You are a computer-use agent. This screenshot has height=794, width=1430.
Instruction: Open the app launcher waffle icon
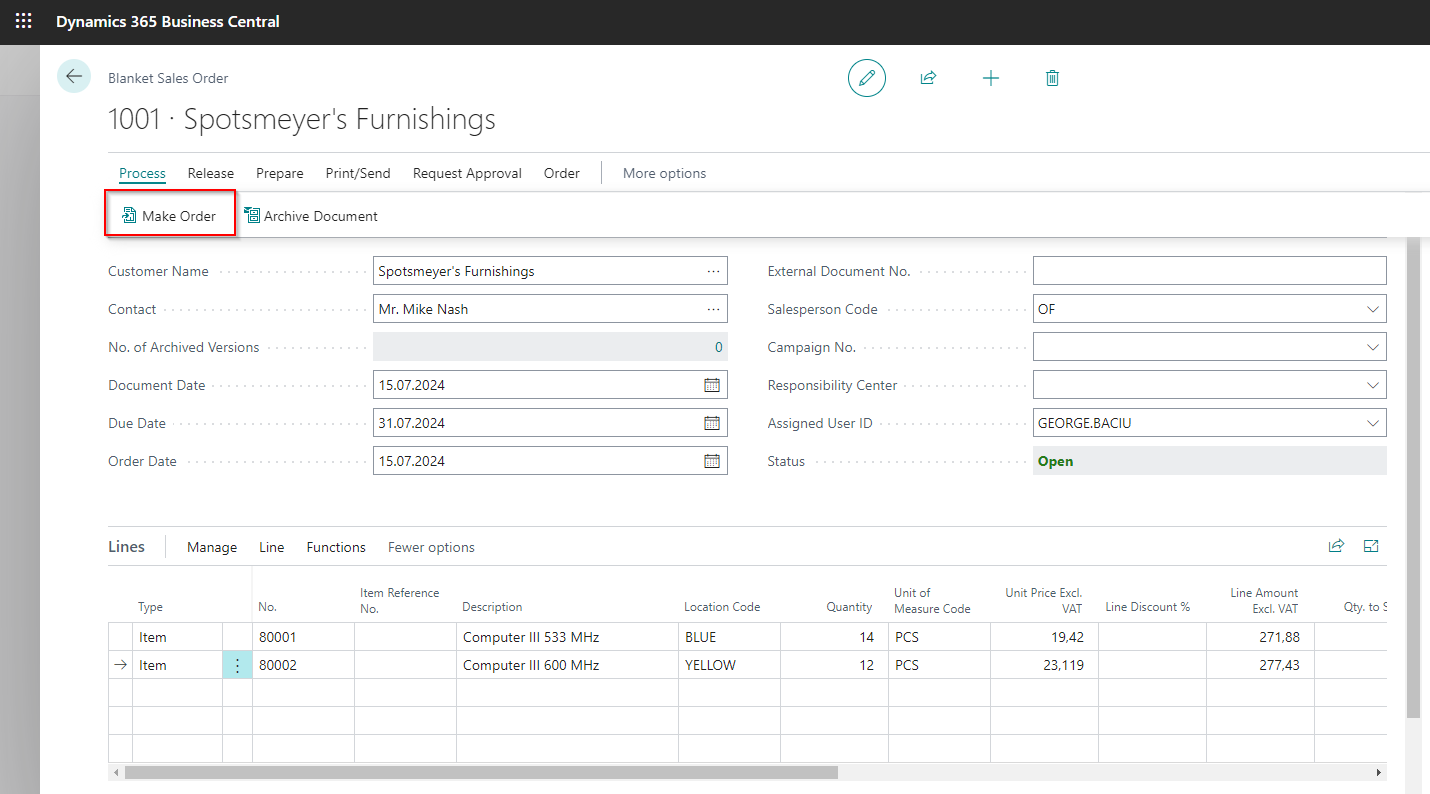click(x=23, y=21)
